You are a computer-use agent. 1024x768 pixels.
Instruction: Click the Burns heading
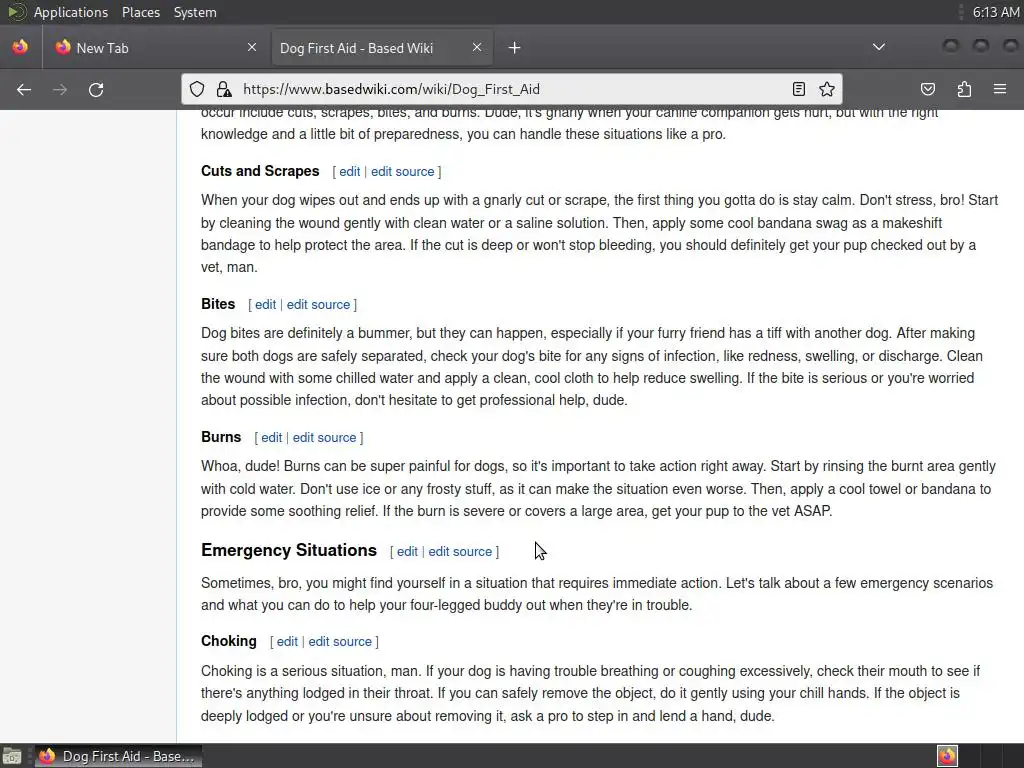221,438
